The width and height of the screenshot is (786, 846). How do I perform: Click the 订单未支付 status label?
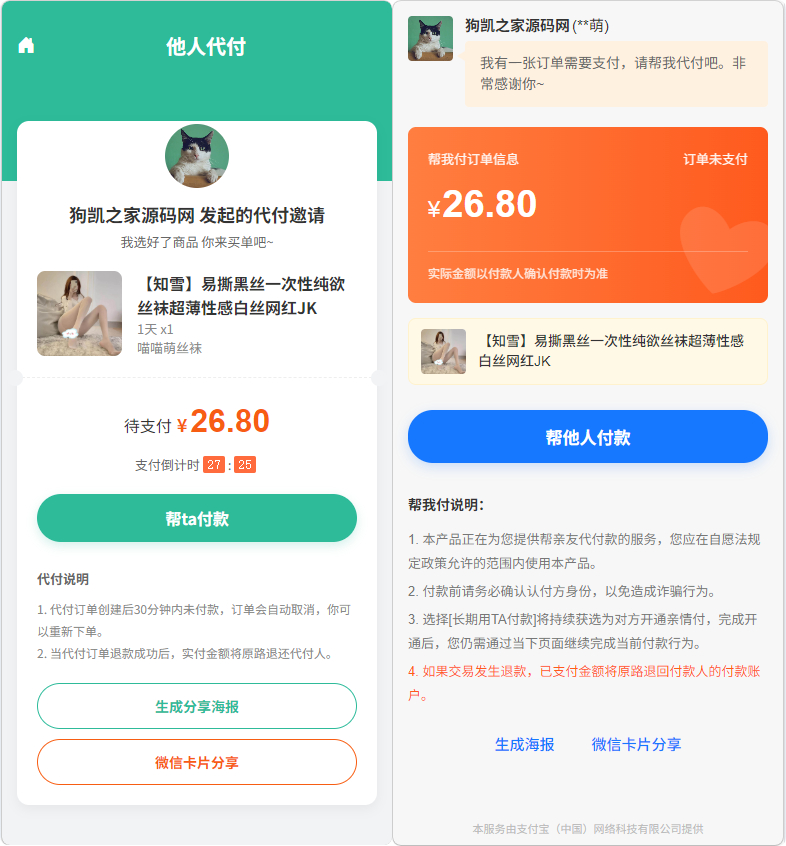coord(715,160)
